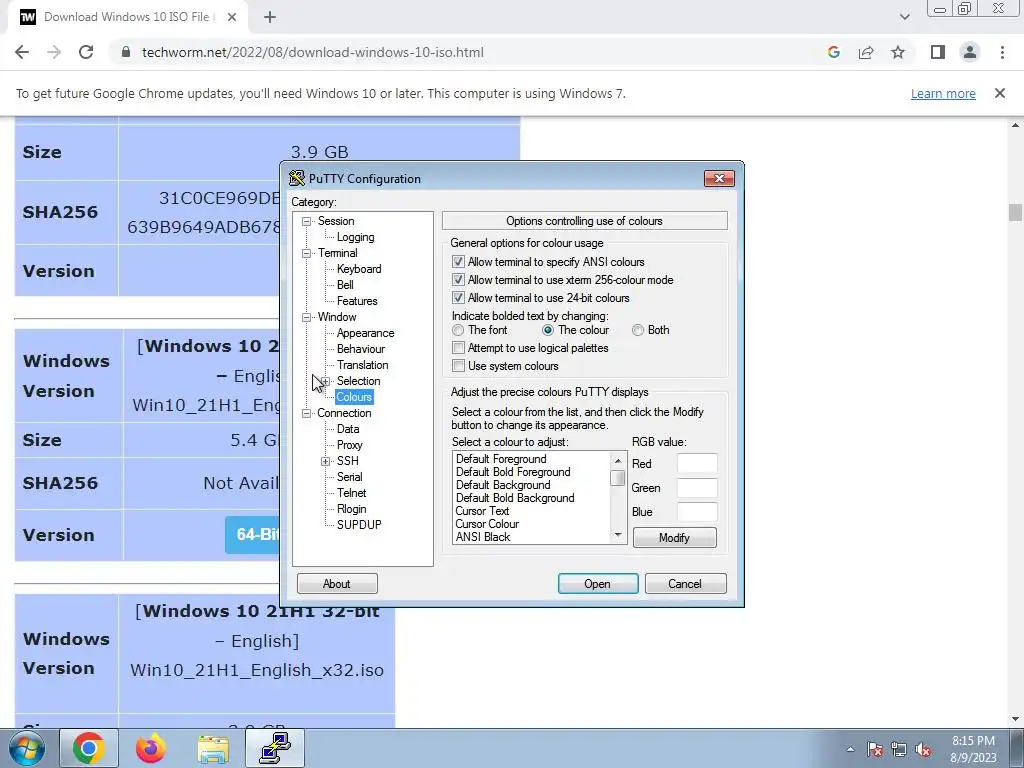1024x768 pixels.
Task: Open Chrome profile avatar
Action: (970, 52)
